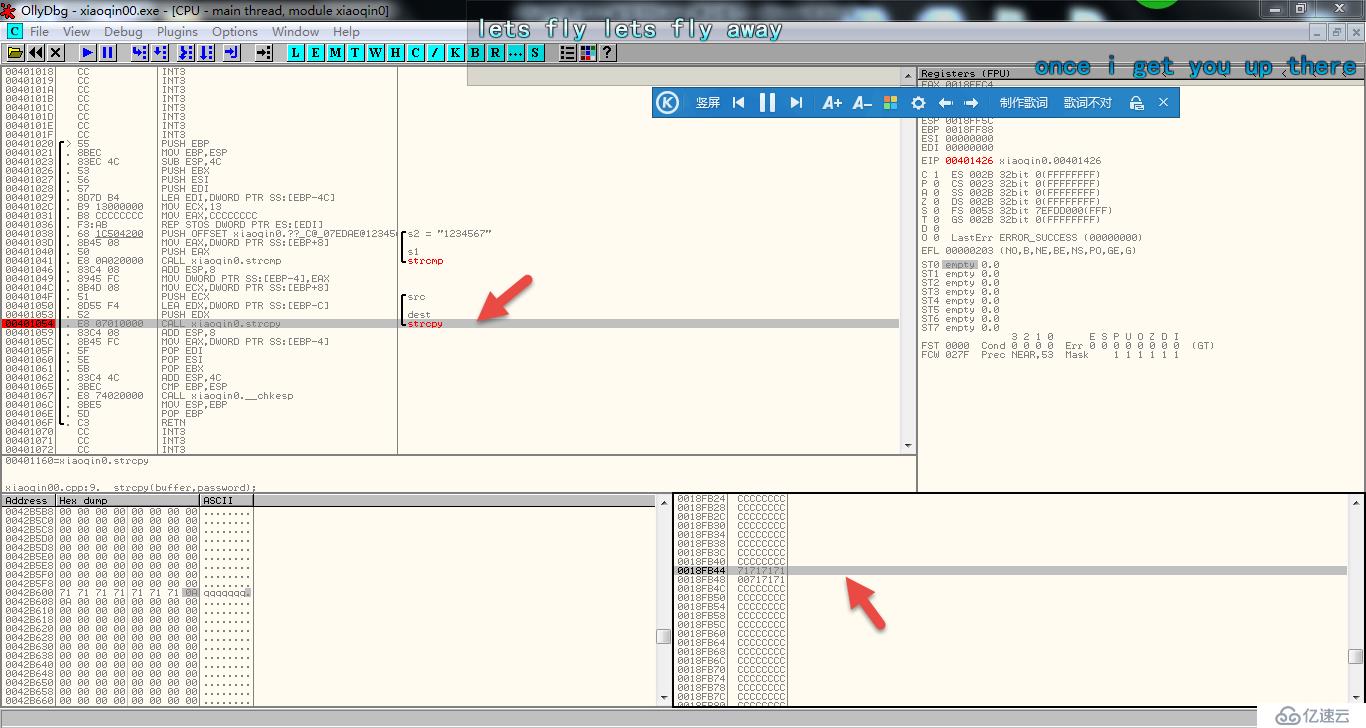Viewport: 1366px width, 728px height.
Task: Show CPU window with C toolbar button
Action: pos(416,52)
